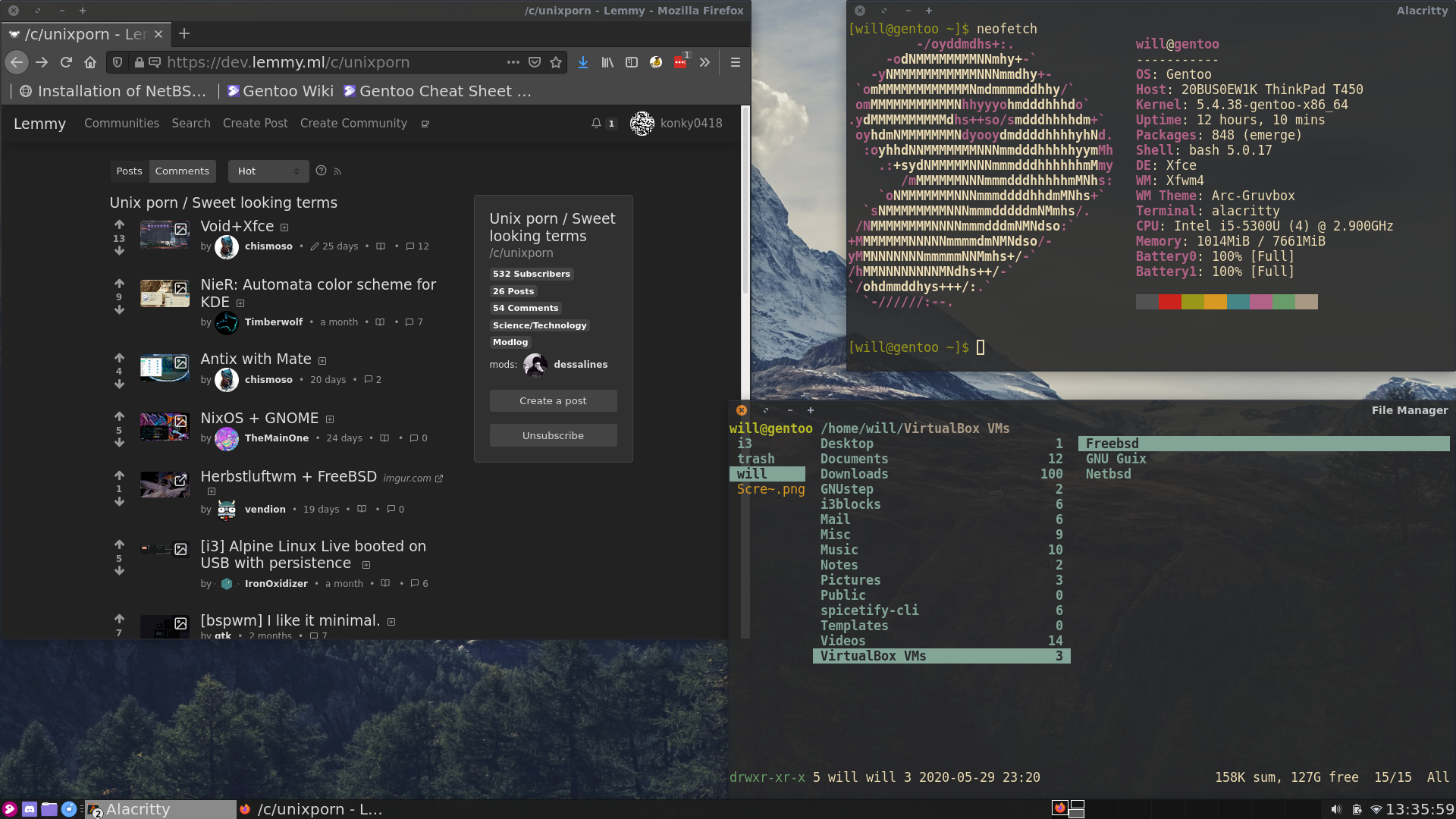Open Gentoo Cheat Sheet bookmark
The height and width of the screenshot is (819, 1456).
click(438, 91)
